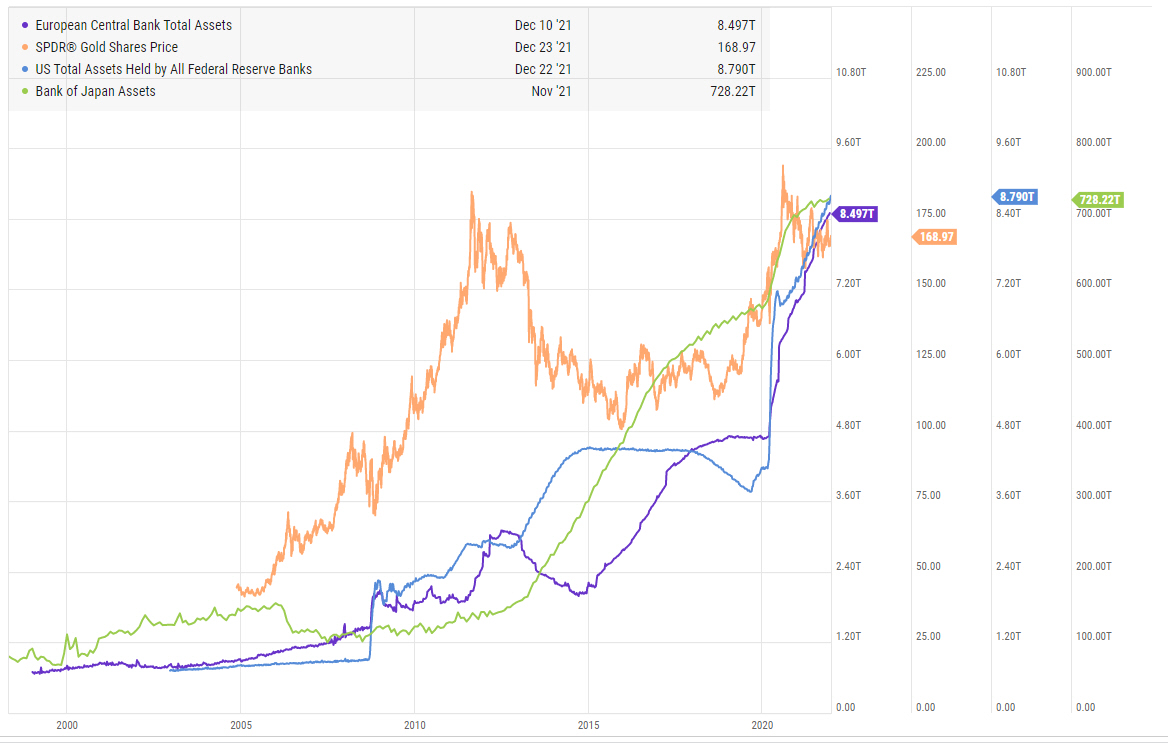Click the 100.00 gold price axis label
This screenshot has width=1168, height=743.
point(930,426)
